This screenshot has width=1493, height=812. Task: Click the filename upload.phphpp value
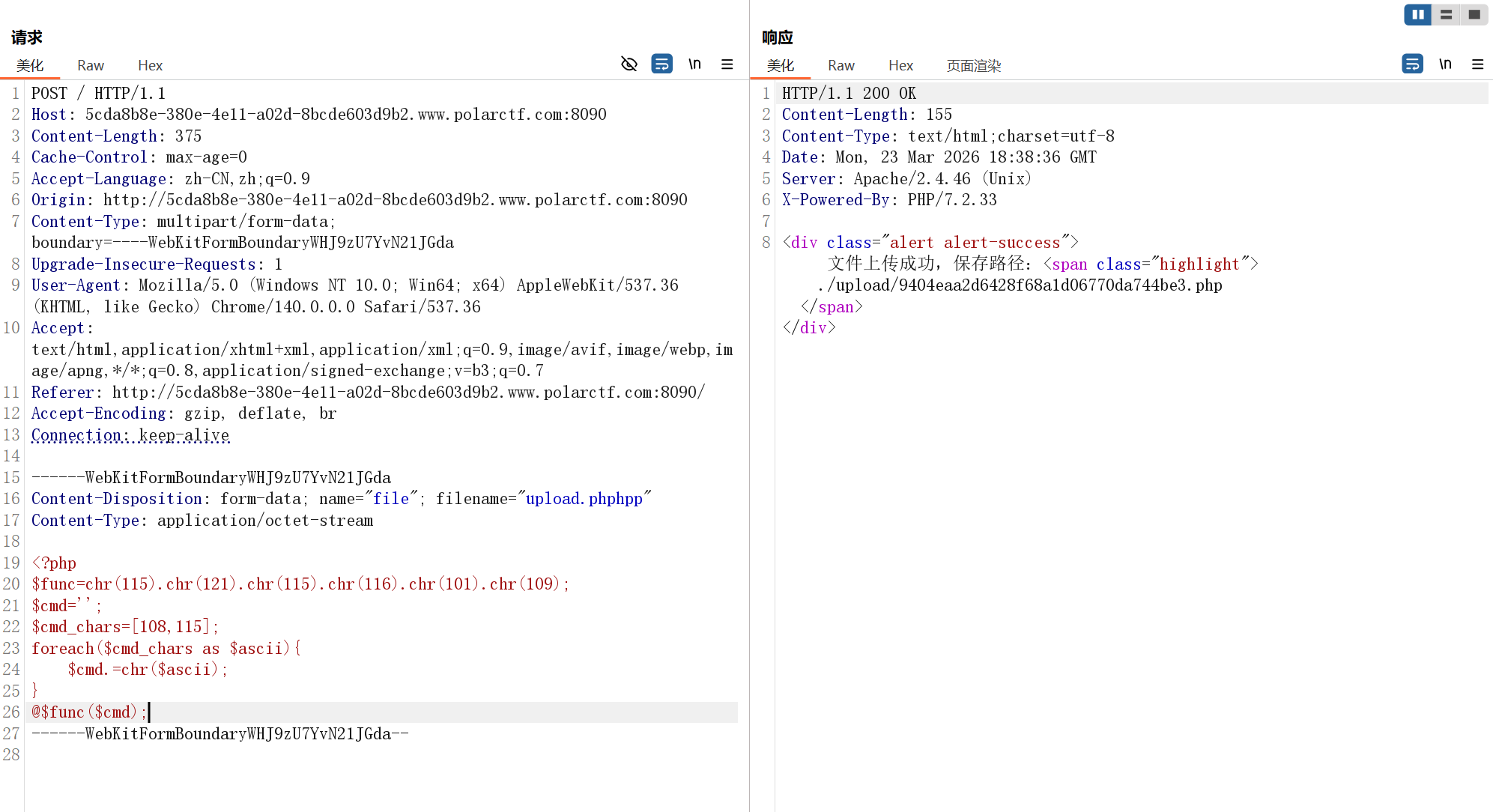coord(584,499)
